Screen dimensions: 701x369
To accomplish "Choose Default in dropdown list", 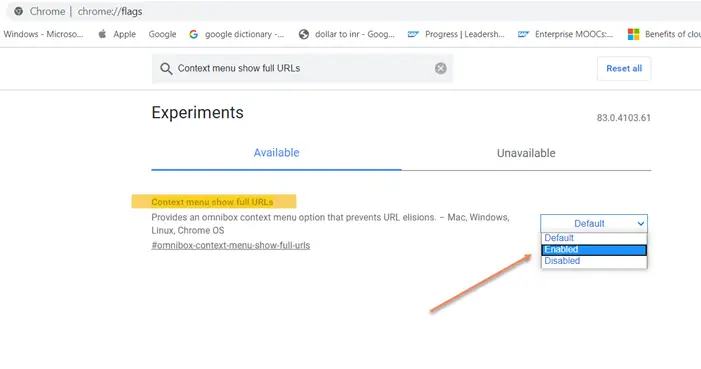I will coord(594,238).
